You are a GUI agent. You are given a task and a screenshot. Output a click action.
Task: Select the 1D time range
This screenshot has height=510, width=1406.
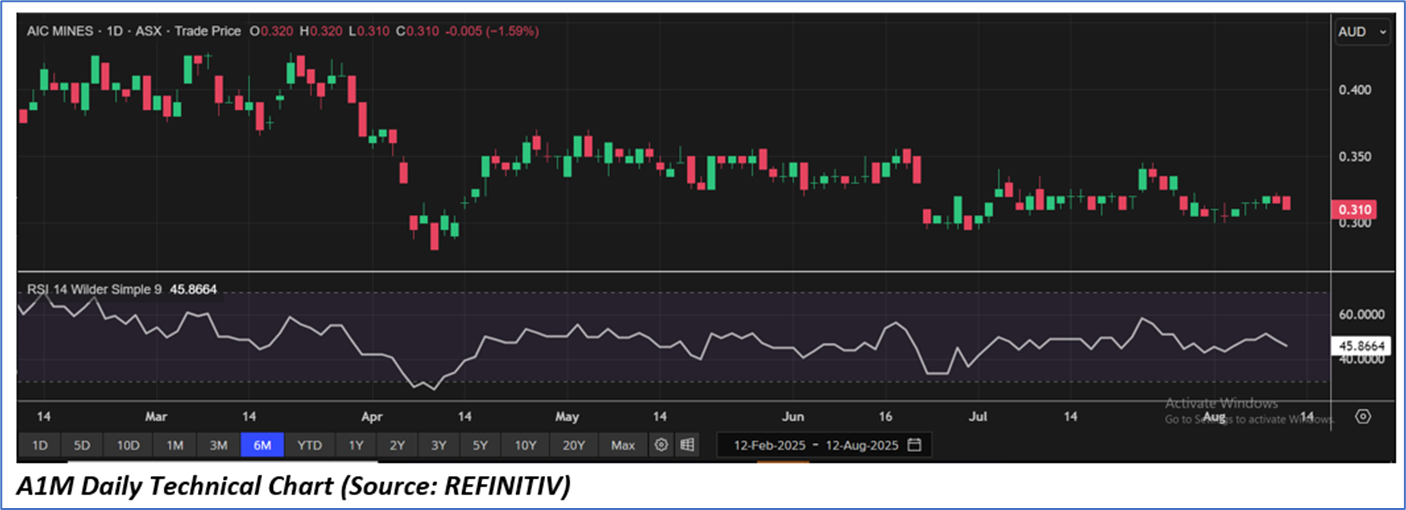click(39, 444)
